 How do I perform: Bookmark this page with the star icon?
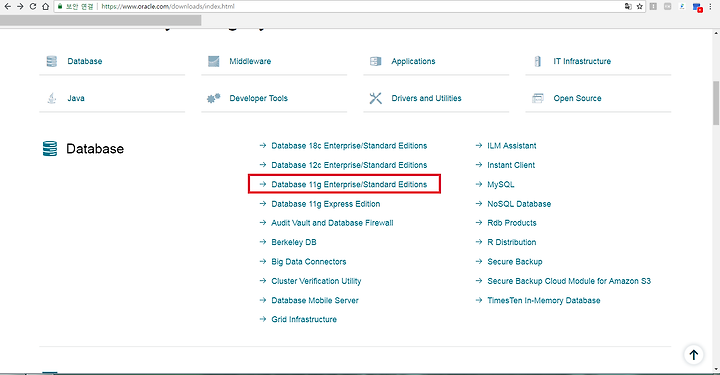[x=640, y=6]
